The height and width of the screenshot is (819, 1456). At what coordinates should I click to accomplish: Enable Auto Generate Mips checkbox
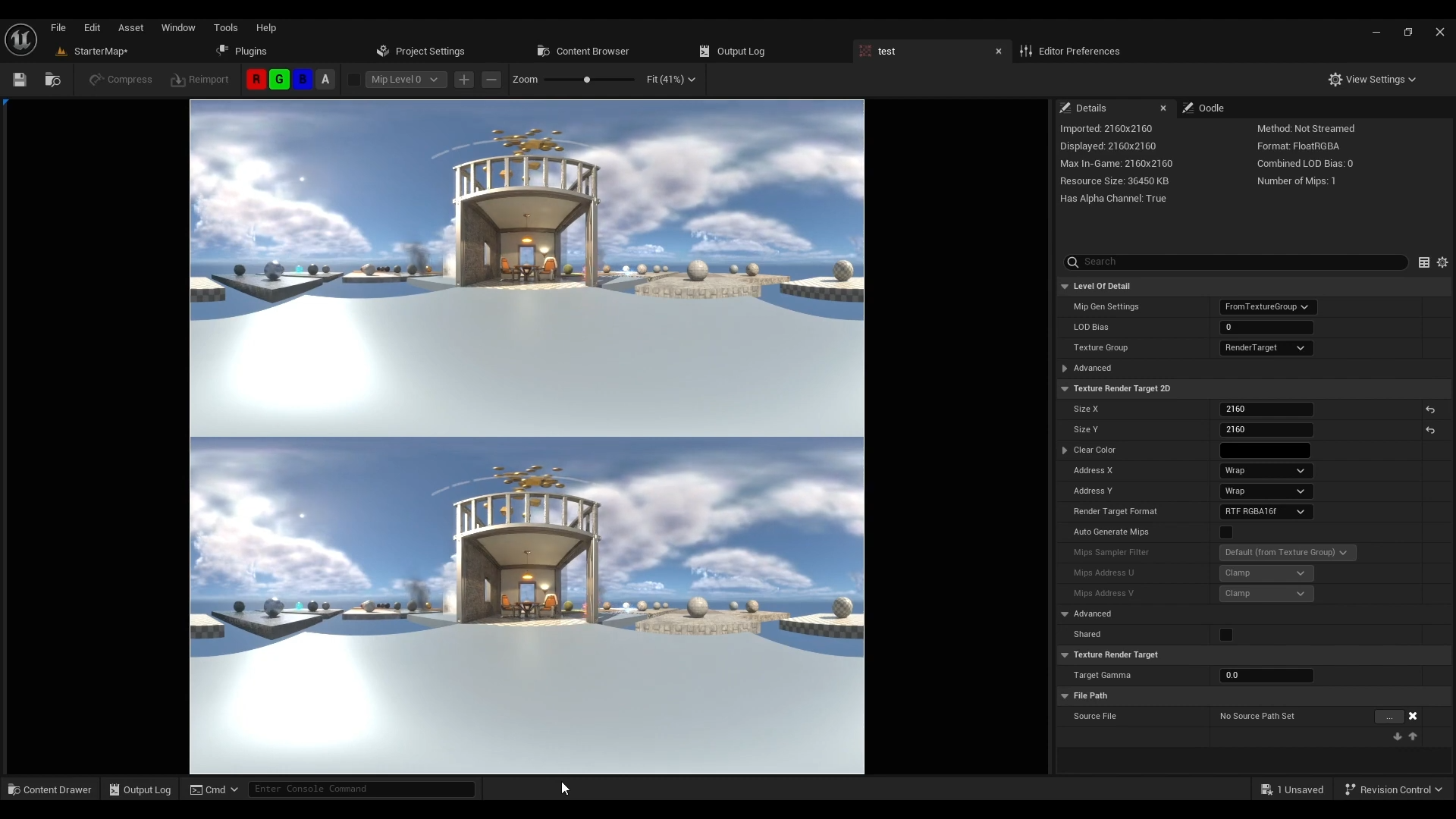coord(1226,532)
